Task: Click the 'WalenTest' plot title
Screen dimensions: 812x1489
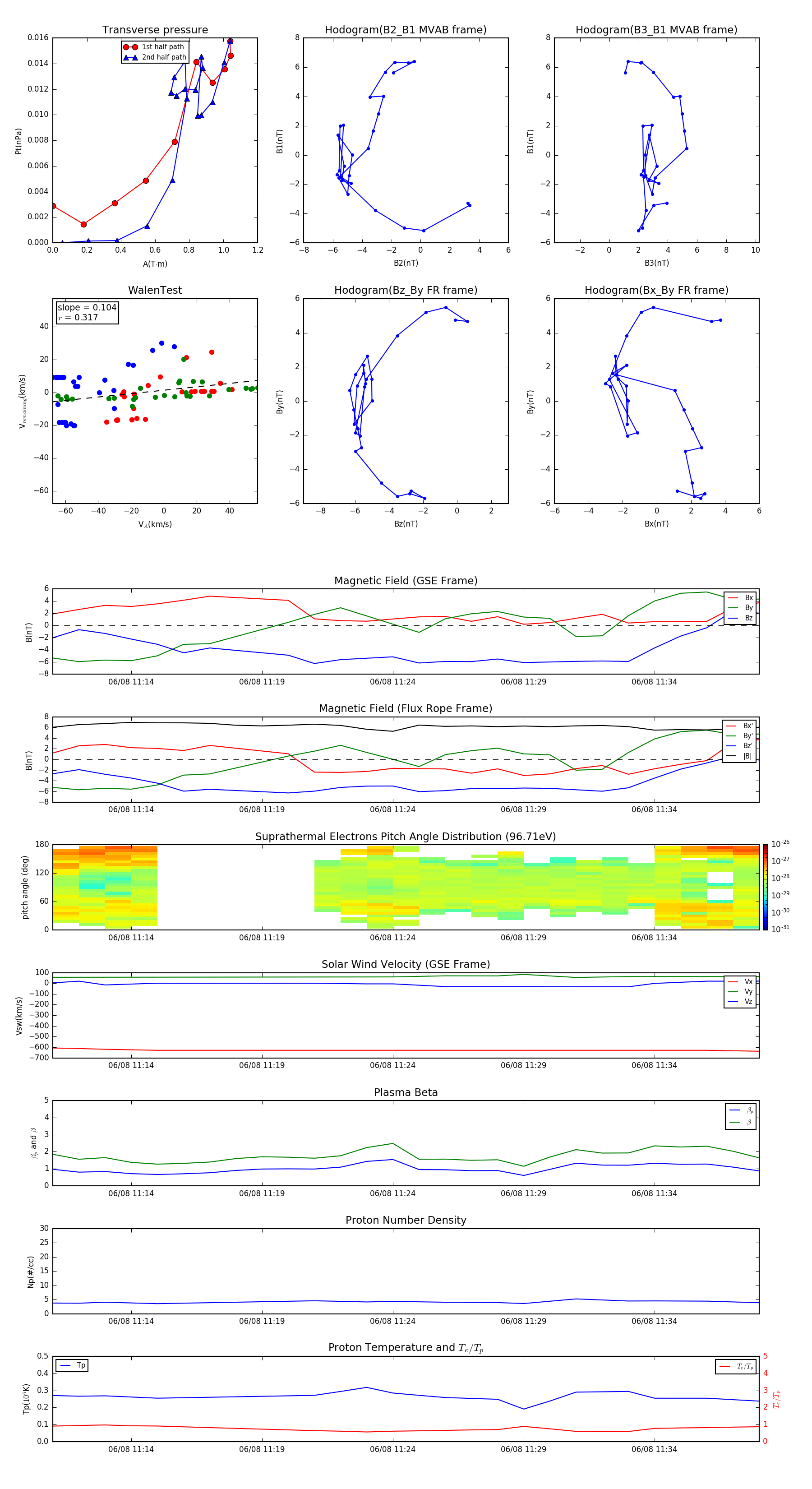Action: tap(155, 290)
